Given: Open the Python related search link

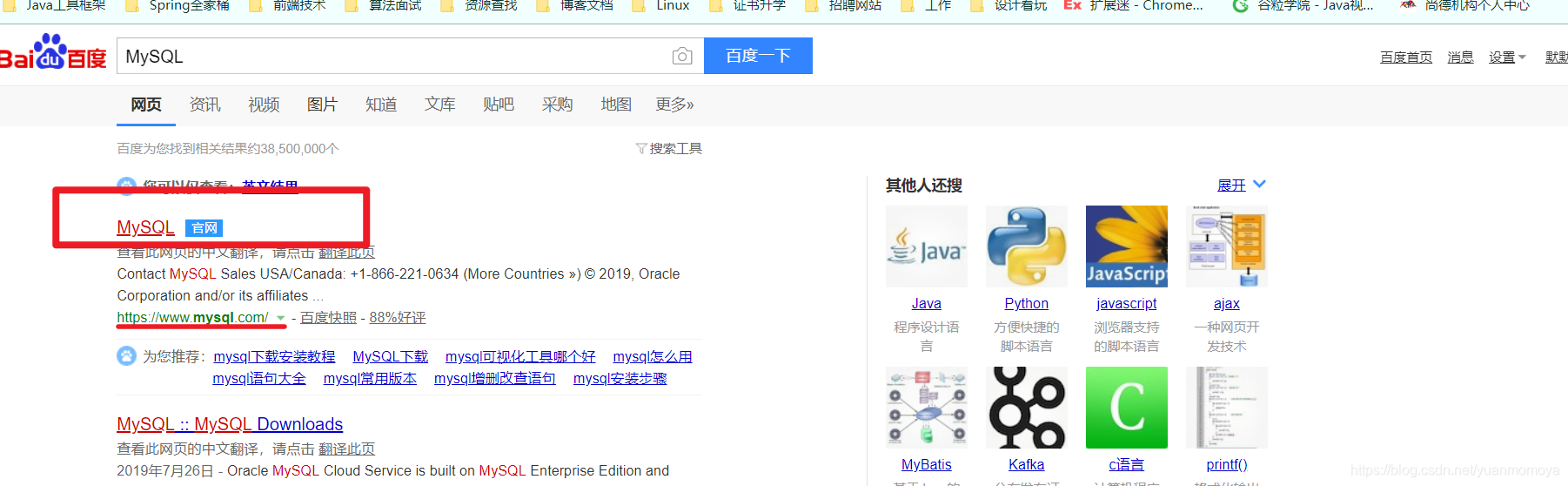Looking at the screenshot, I should (x=1027, y=304).
